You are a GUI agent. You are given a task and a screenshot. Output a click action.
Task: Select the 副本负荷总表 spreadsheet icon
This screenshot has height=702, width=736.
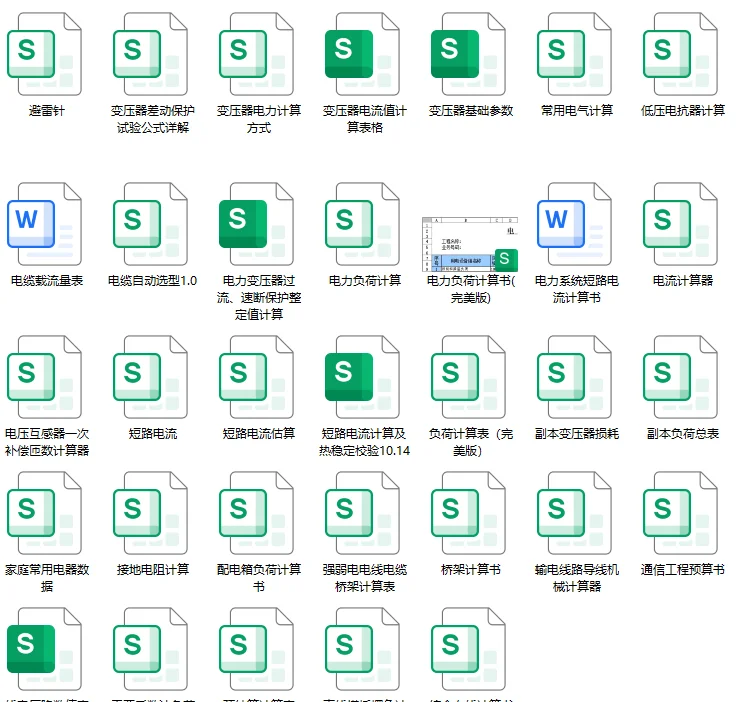pyautogui.click(x=681, y=377)
